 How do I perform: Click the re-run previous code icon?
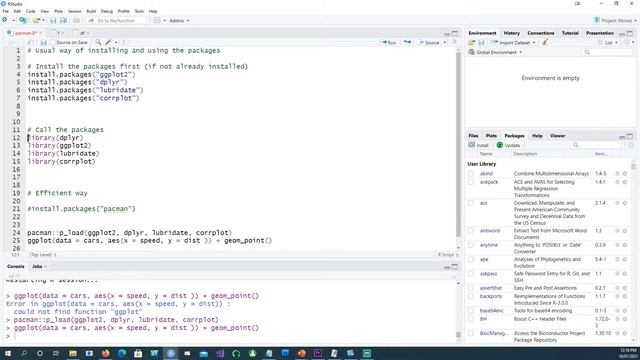[x=407, y=42]
